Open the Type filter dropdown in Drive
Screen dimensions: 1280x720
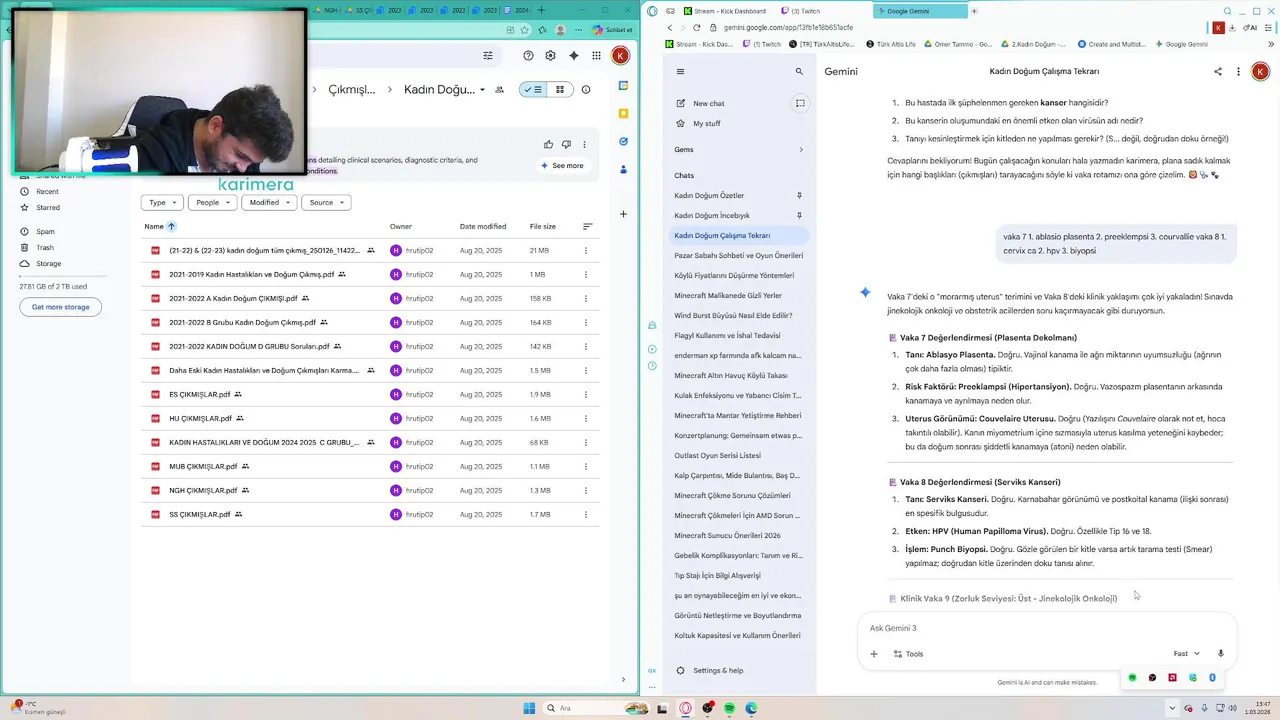[x=162, y=203]
